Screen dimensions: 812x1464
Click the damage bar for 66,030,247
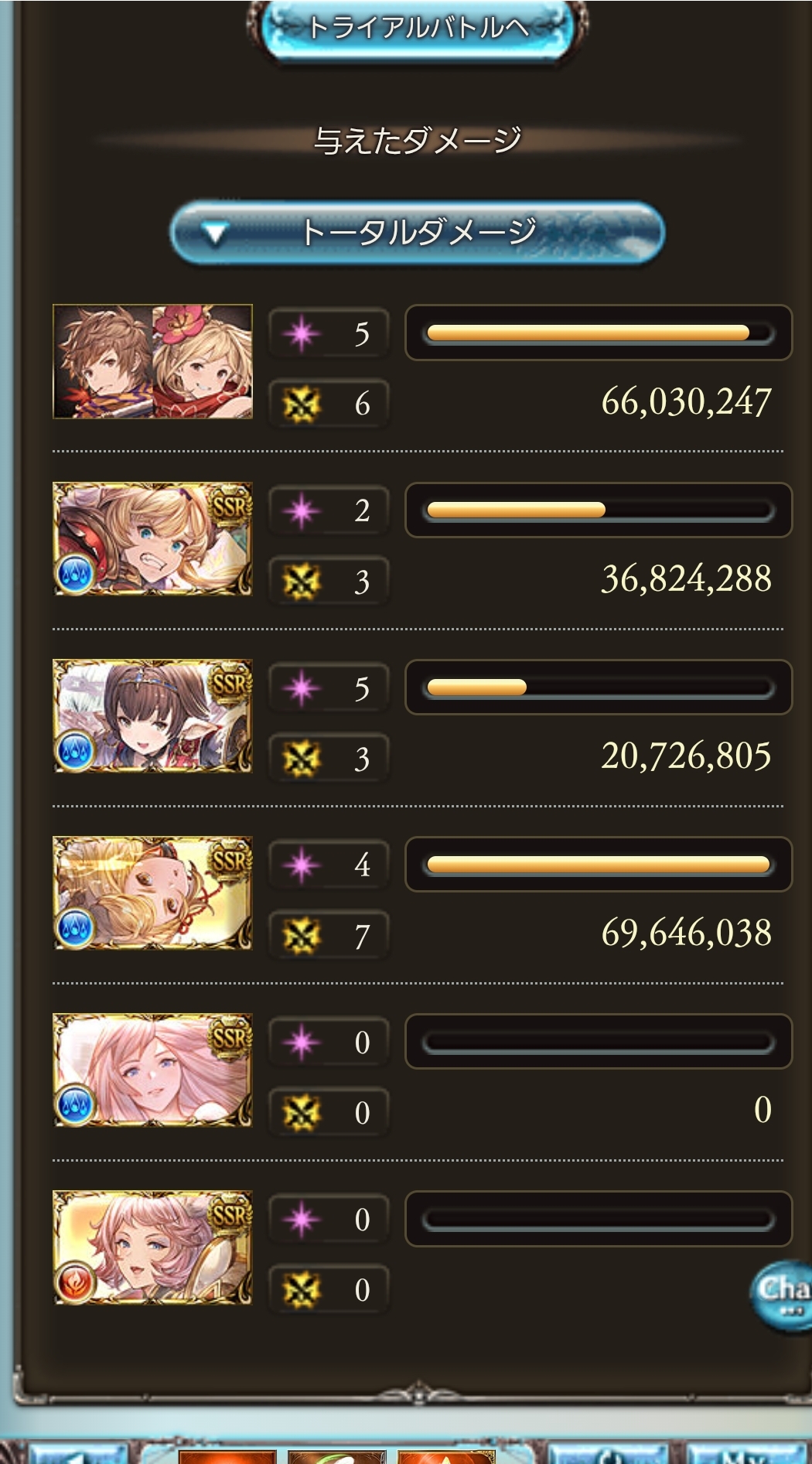tap(599, 333)
